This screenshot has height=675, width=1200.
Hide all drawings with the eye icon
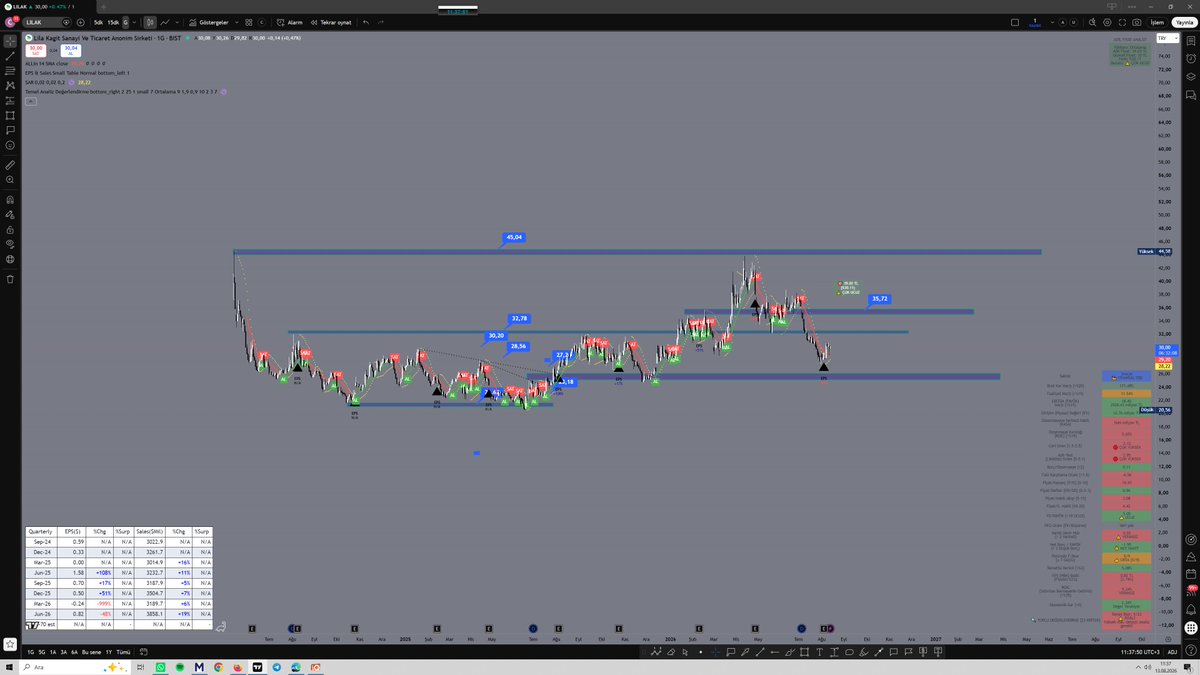10,244
